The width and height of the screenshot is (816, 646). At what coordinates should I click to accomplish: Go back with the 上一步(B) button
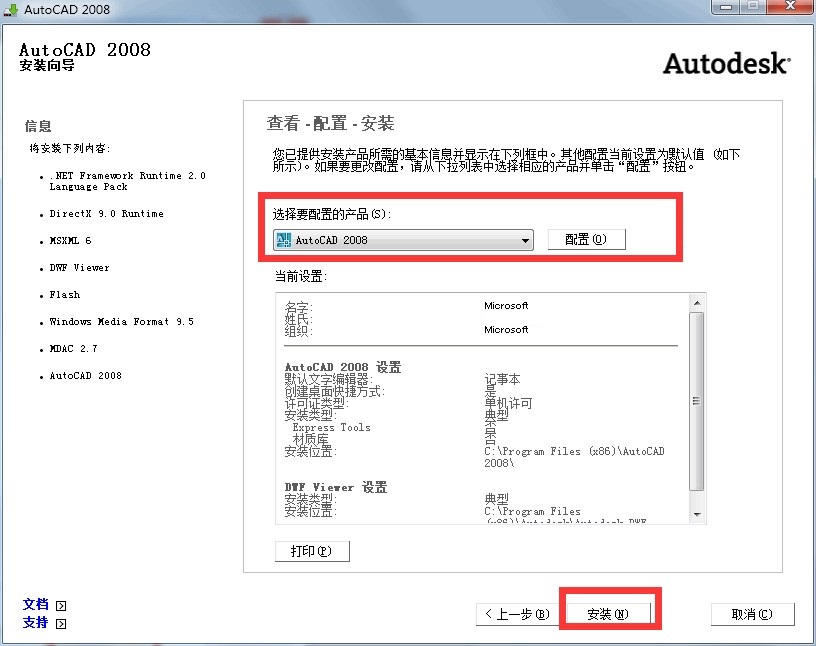516,614
